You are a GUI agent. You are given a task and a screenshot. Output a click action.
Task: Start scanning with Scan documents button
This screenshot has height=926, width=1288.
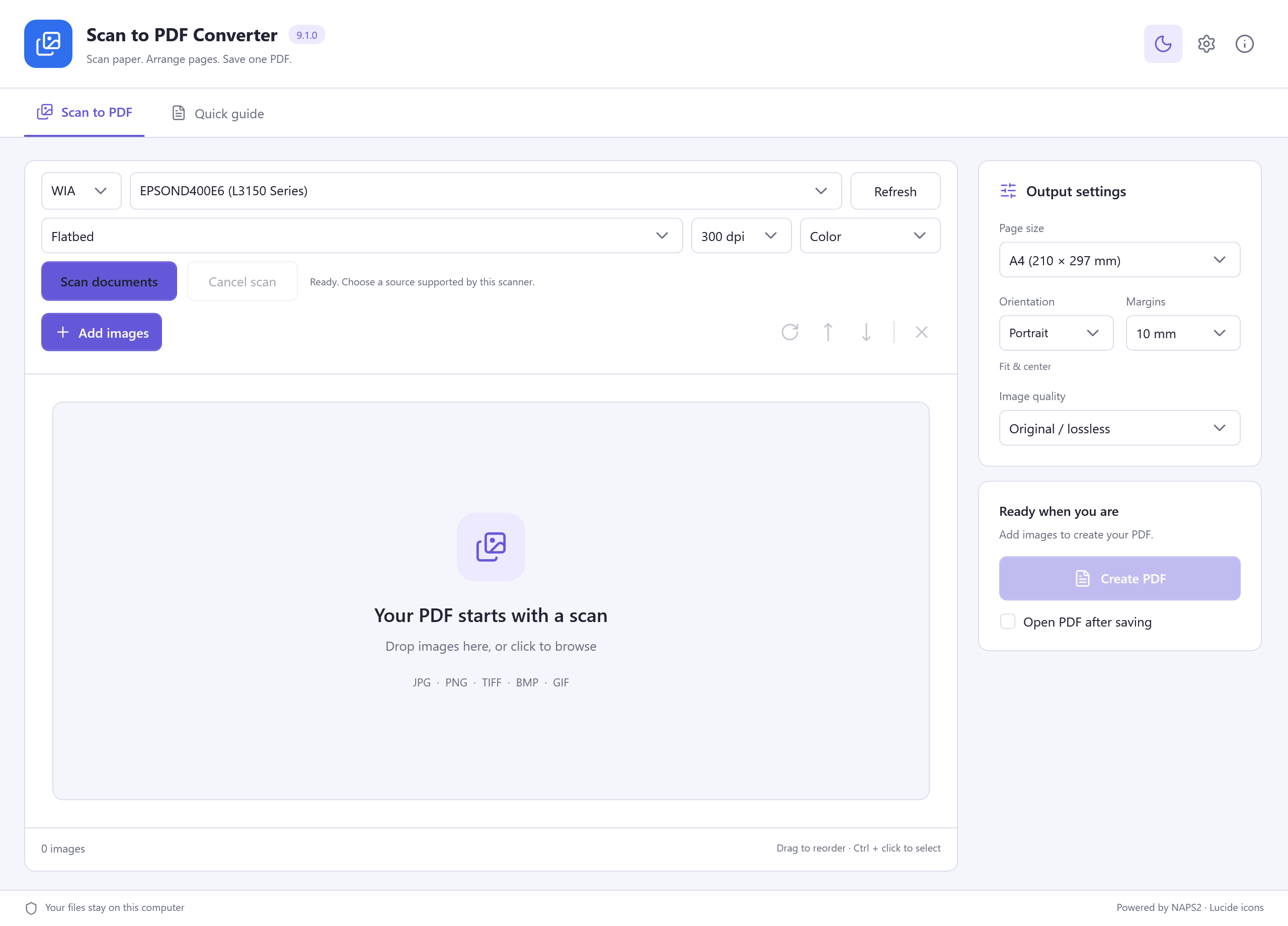[109, 281]
